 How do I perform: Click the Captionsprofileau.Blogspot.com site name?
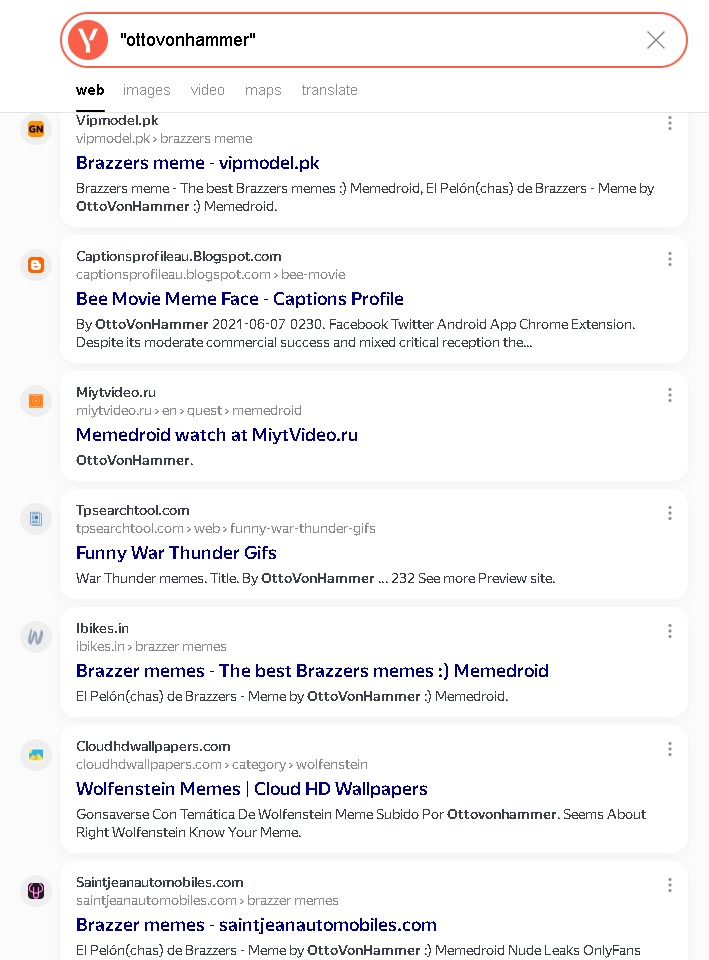179,256
